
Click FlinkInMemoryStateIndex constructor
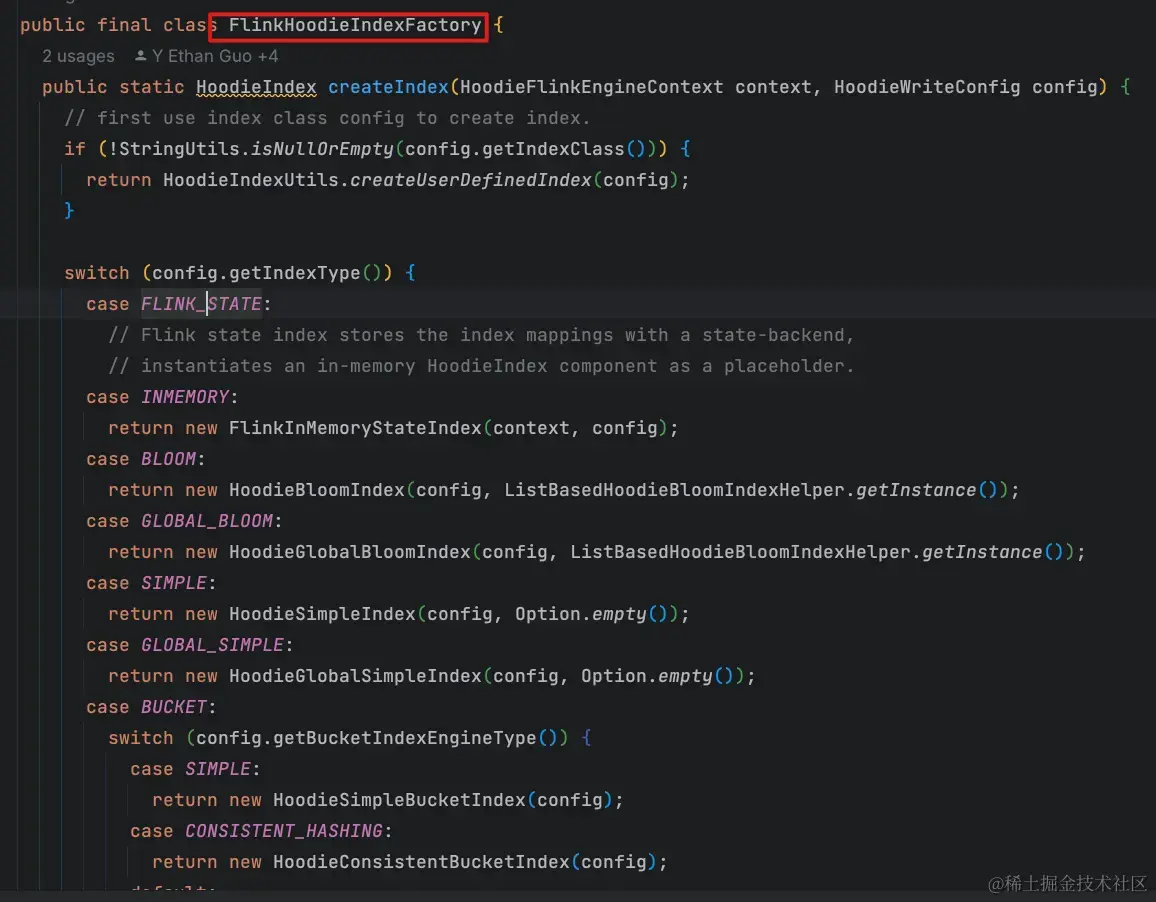pos(355,428)
